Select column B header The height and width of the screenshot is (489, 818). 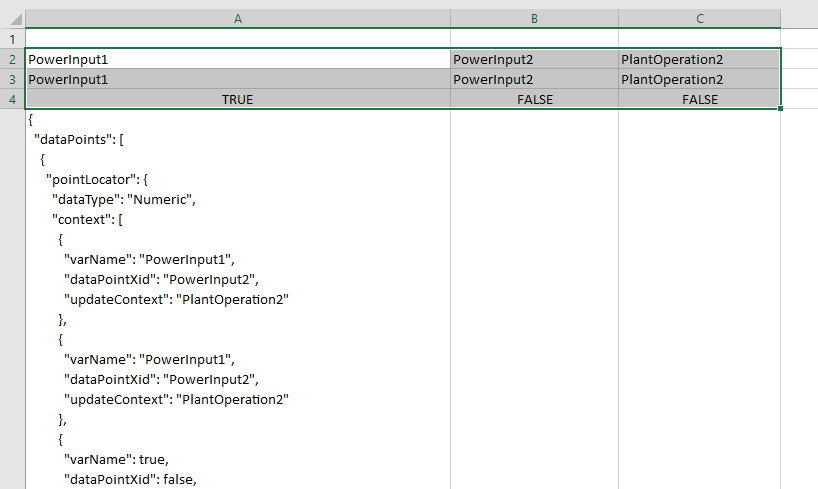point(534,18)
